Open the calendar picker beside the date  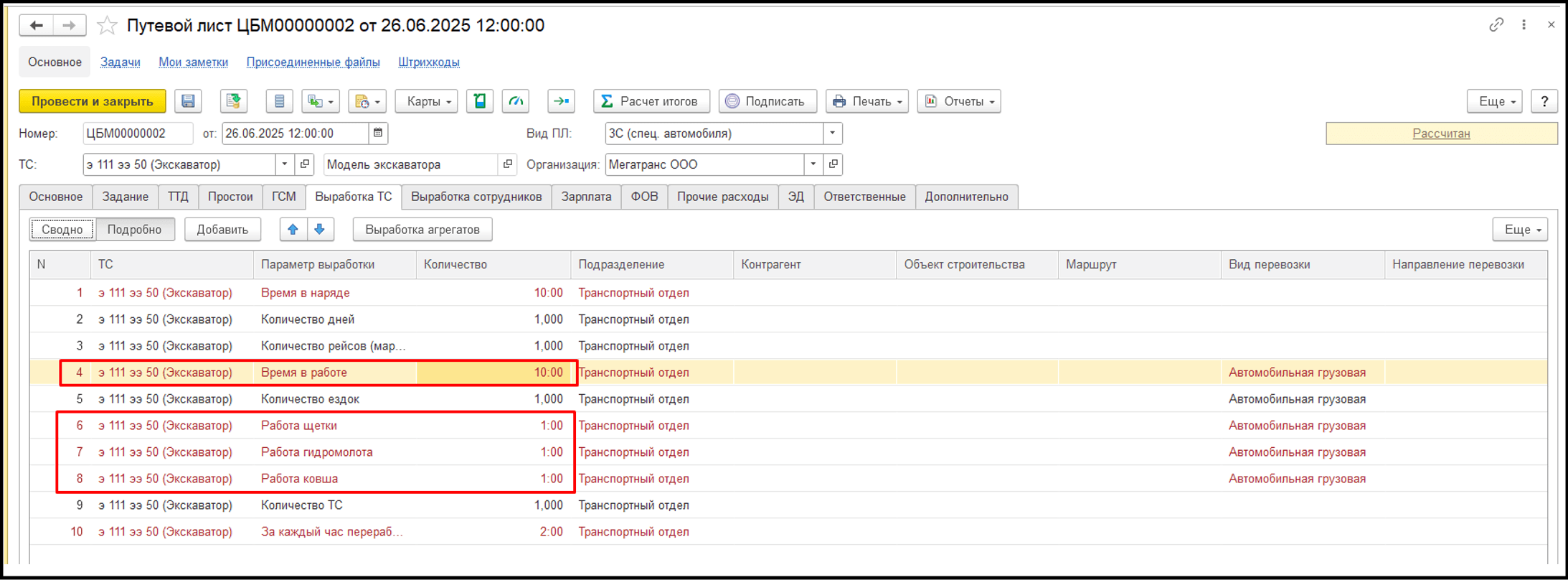coord(378,133)
